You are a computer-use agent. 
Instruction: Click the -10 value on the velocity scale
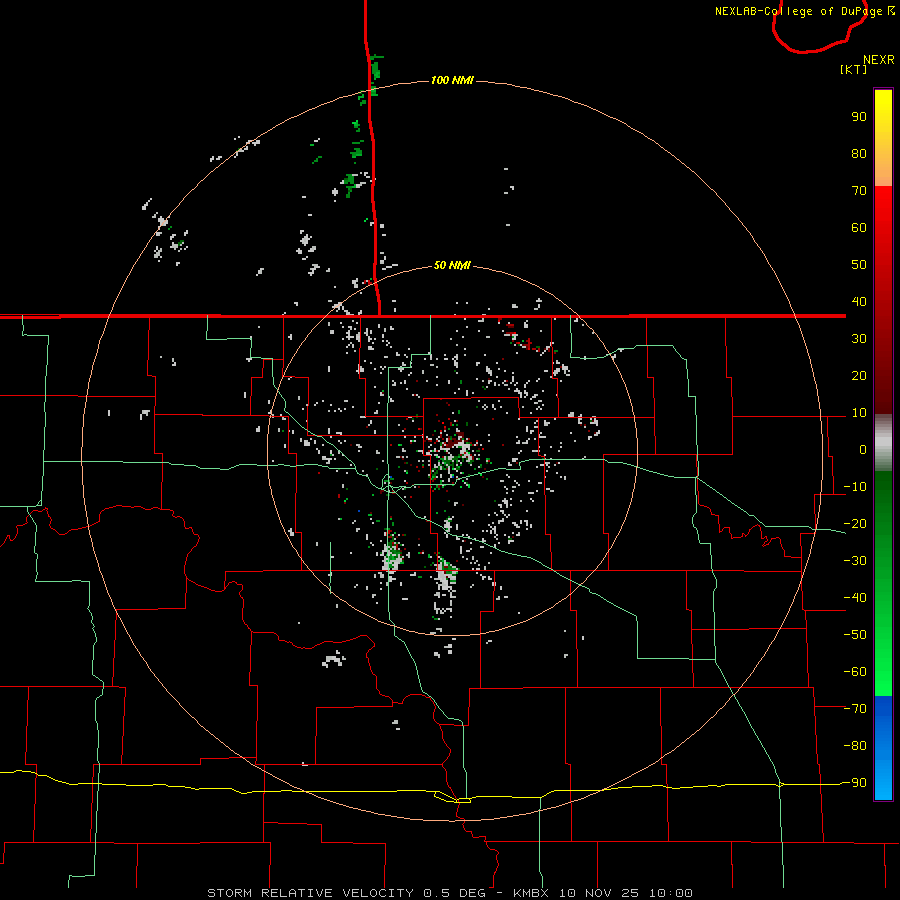point(855,487)
